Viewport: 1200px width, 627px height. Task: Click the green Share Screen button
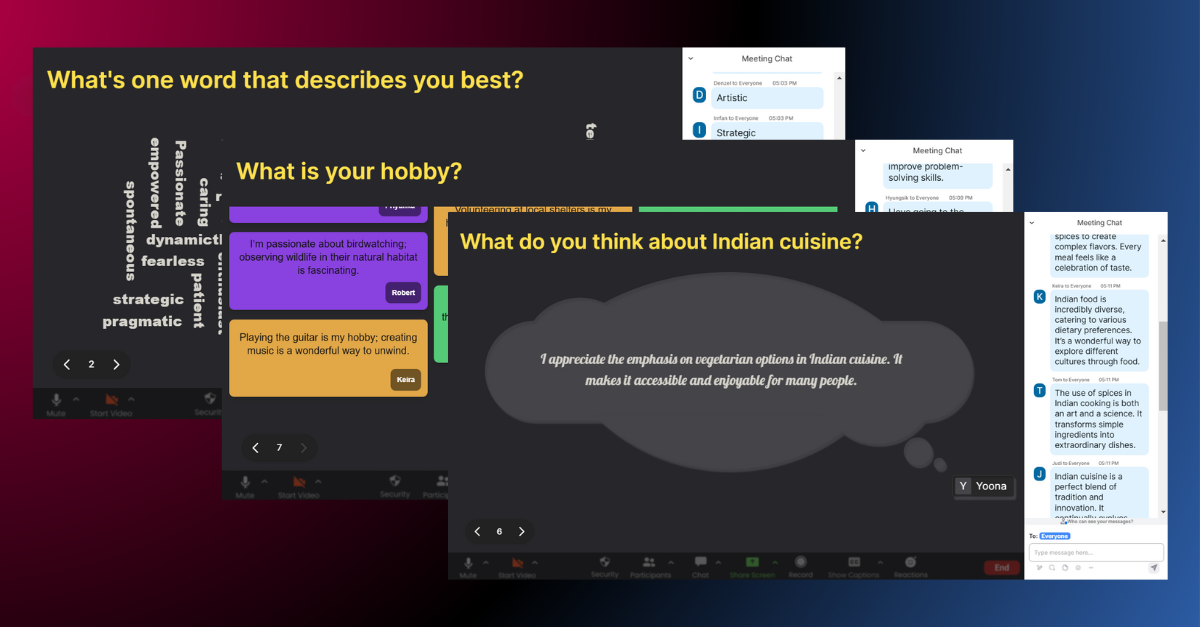[x=752, y=566]
